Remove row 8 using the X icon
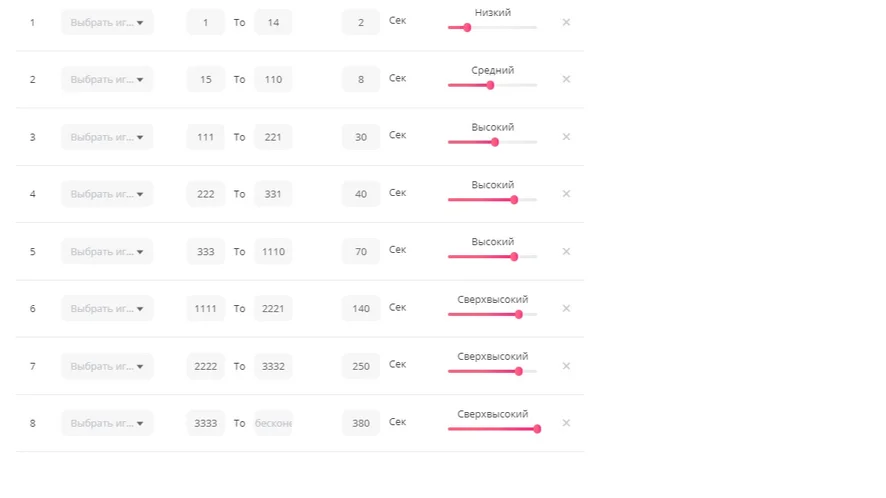886x498 pixels. tap(566, 423)
